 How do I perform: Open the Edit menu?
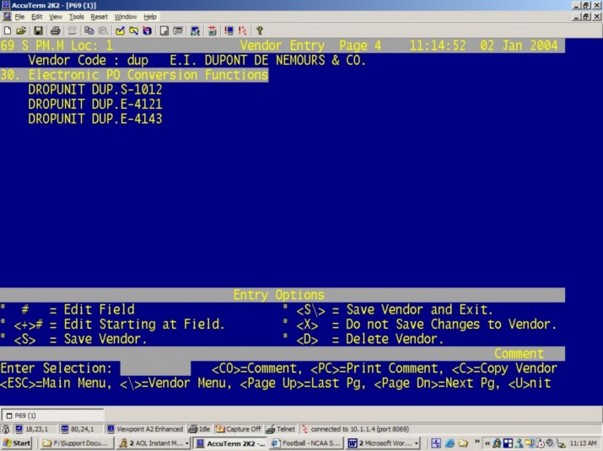[37, 17]
